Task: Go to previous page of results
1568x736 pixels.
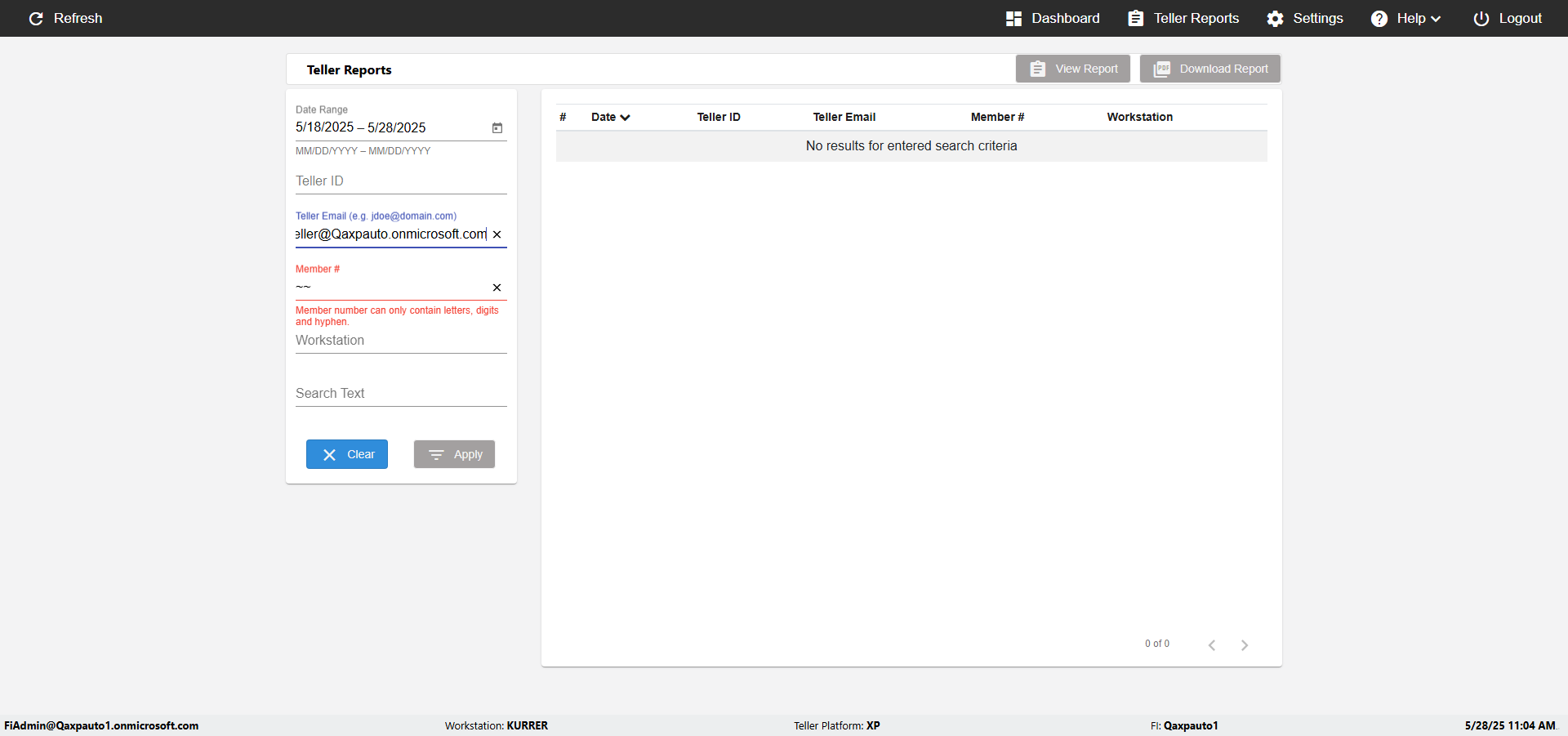Action: [x=1212, y=645]
